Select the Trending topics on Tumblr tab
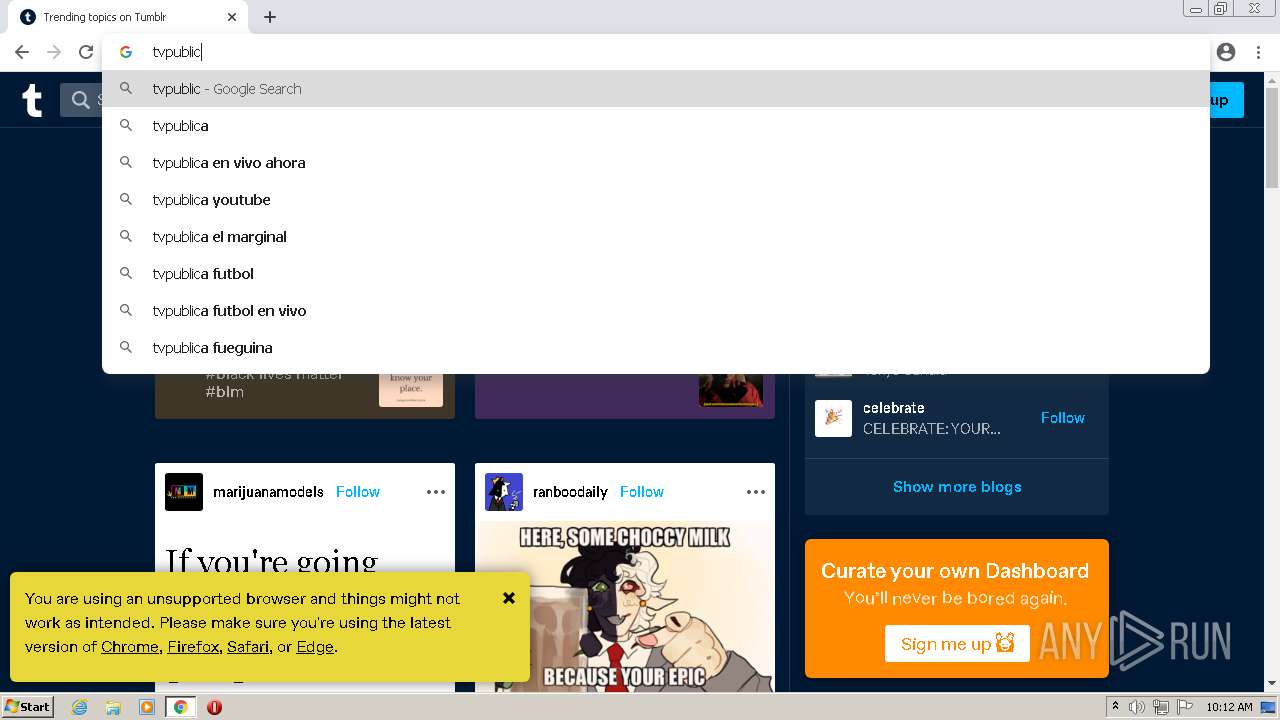Screen dimensions: 1280x720 (x=129, y=17)
